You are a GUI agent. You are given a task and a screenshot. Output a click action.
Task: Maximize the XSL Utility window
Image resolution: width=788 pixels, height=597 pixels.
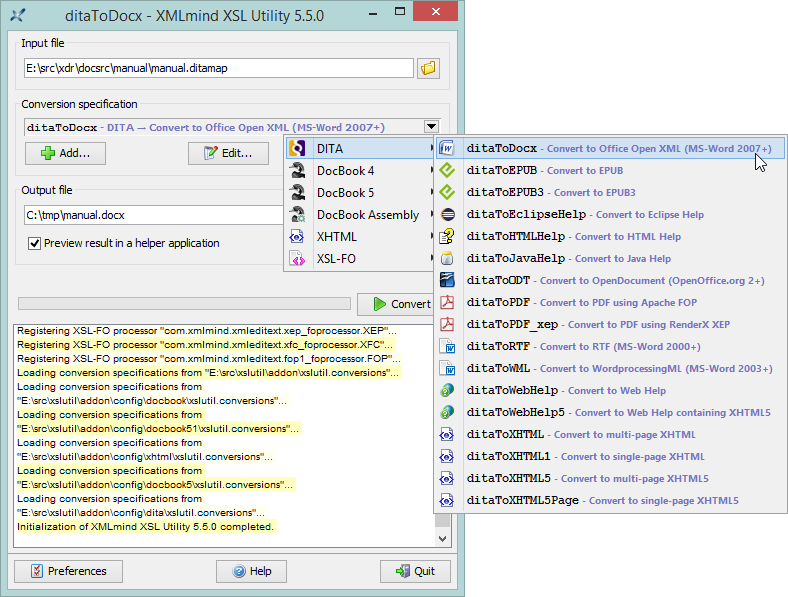[400, 12]
